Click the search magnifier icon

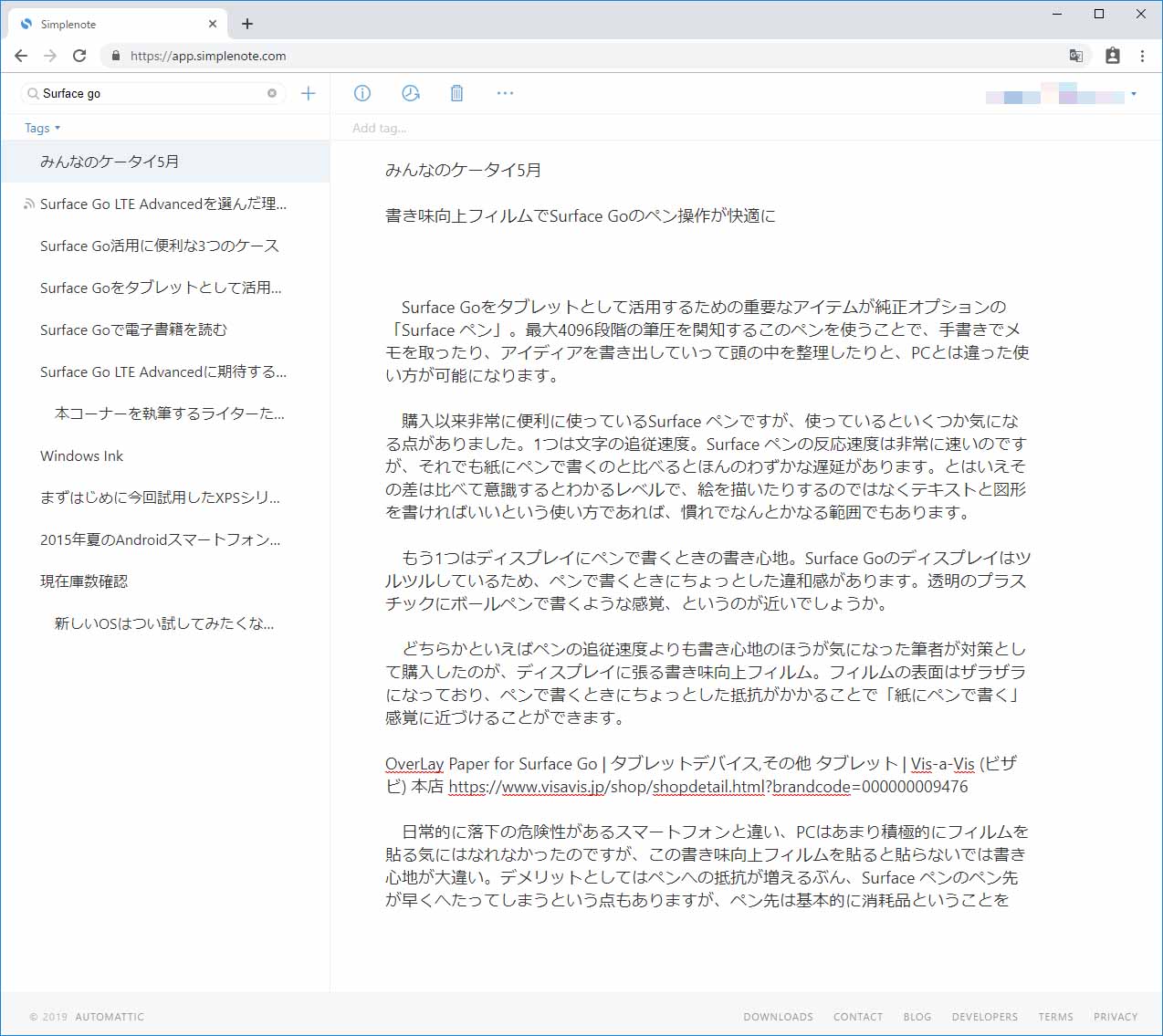coord(31,93)
